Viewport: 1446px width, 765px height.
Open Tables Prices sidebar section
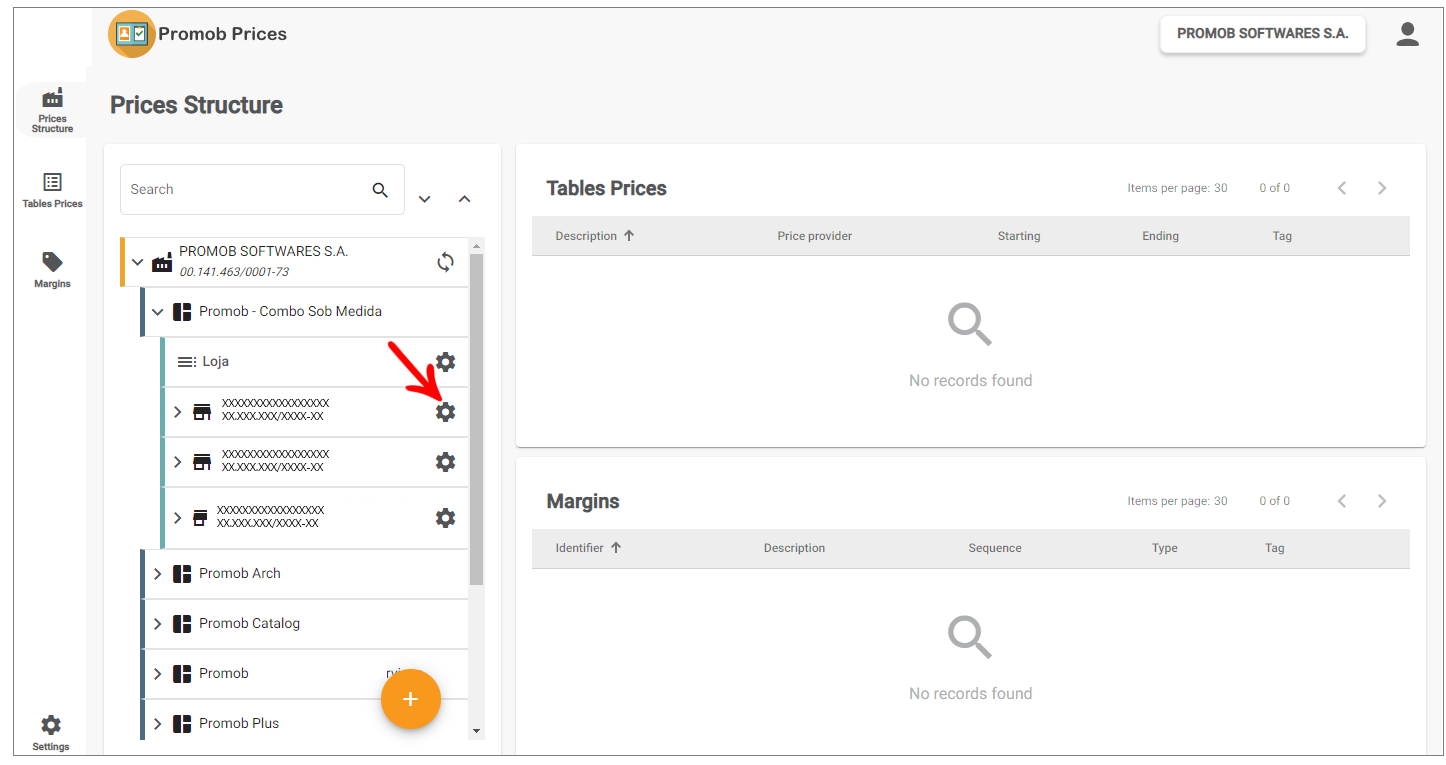(52, 190)
